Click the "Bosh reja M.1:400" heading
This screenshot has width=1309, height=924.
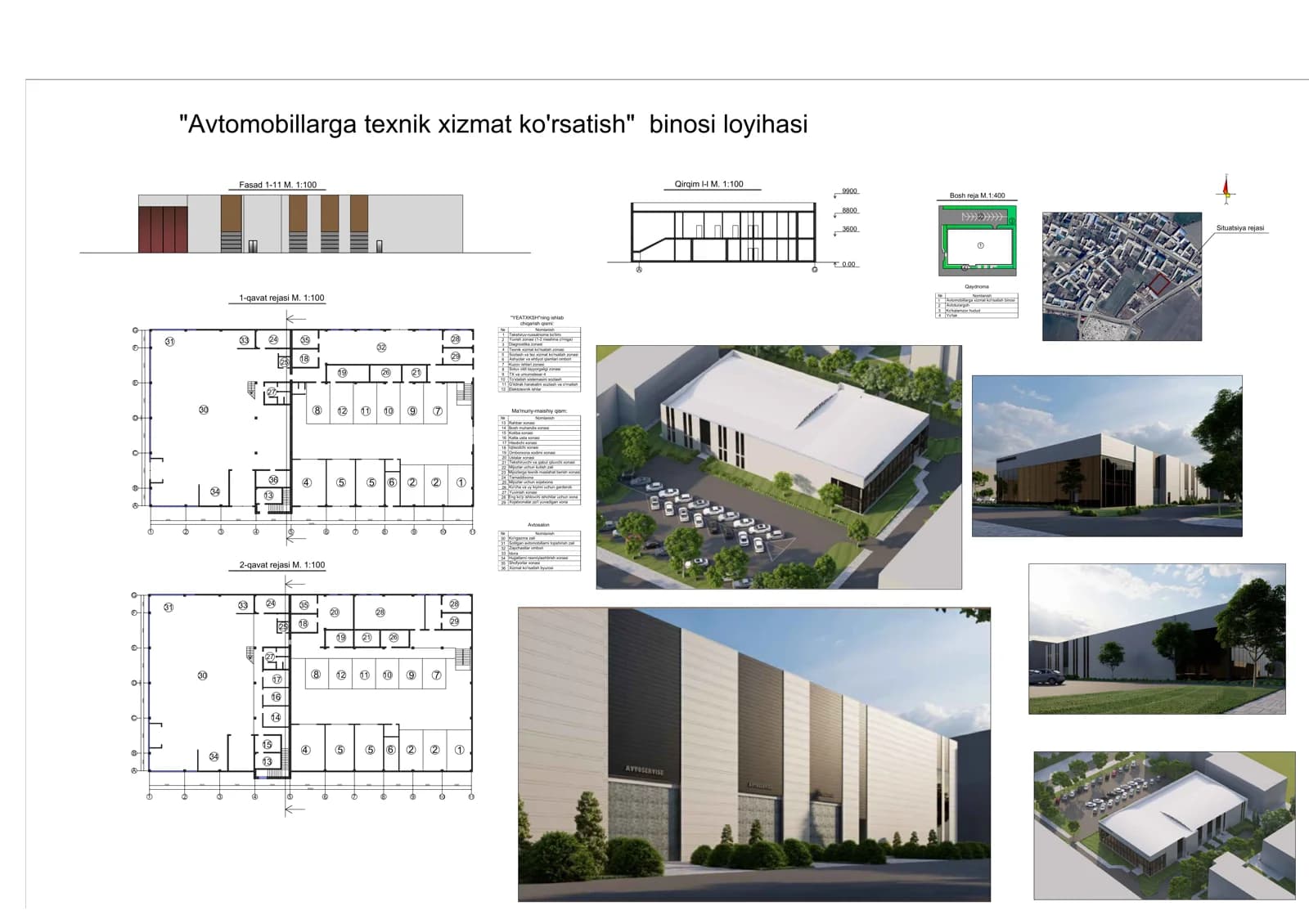[978, 195]
